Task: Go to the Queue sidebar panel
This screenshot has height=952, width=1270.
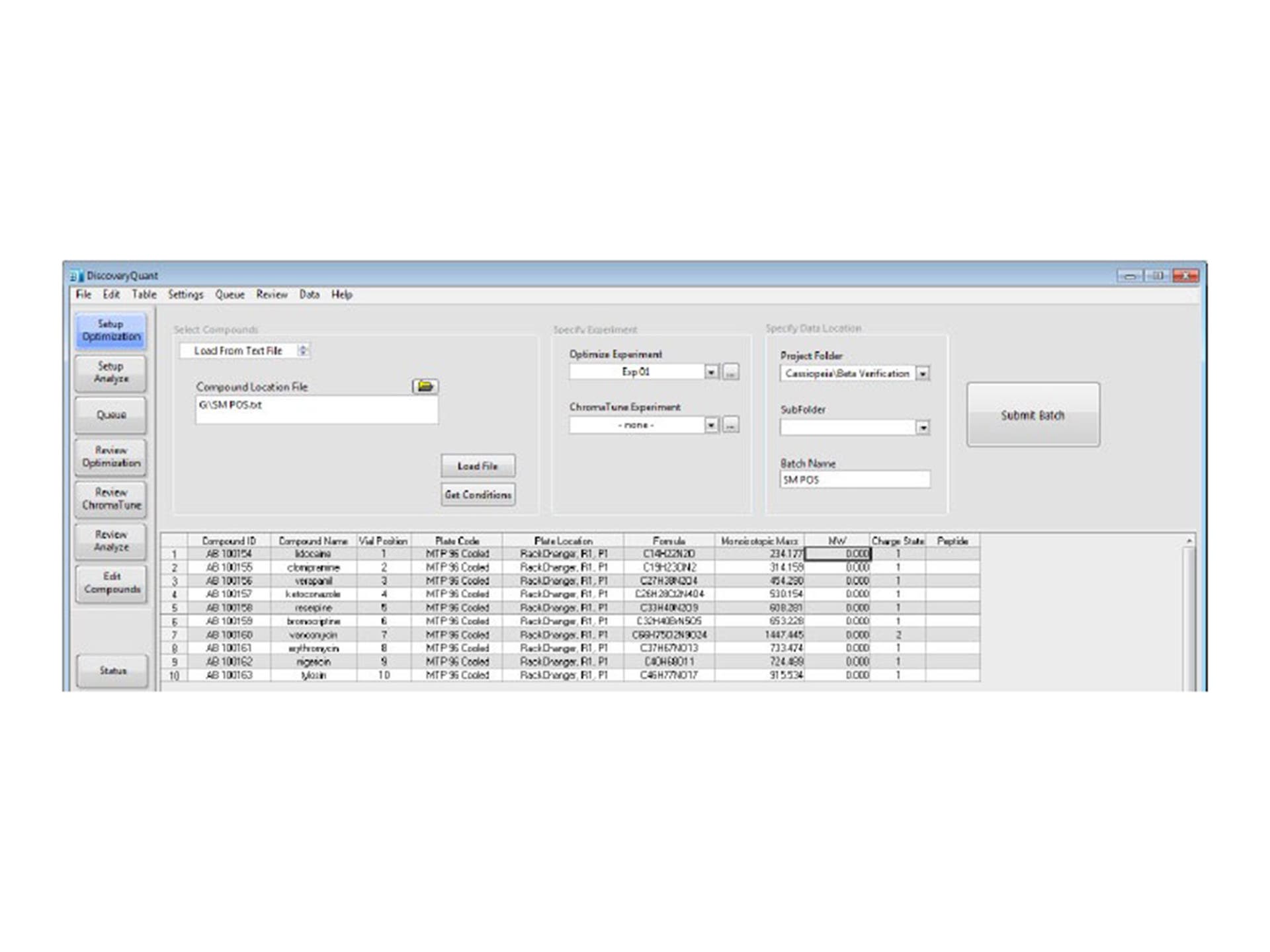Action: [x=110, y=415]
